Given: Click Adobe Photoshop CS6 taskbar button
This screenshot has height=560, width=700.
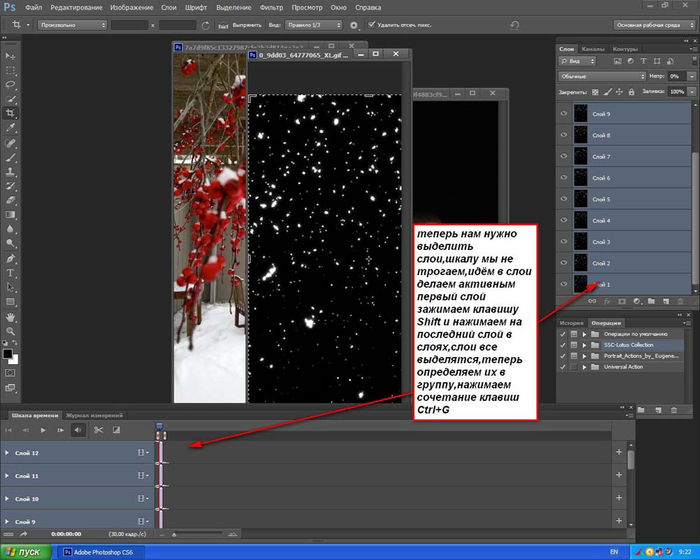Looking at the screenshot, I should pos(102,552).
